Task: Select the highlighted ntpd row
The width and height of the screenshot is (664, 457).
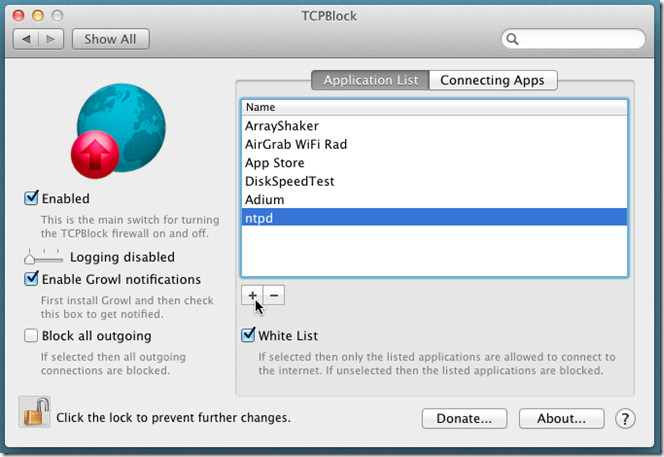Action: 434,218
